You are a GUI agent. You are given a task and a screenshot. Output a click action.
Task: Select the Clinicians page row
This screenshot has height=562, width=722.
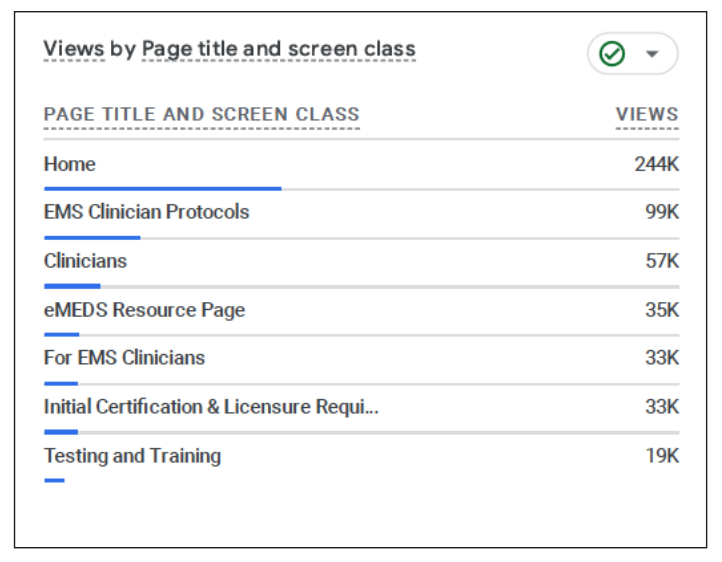point(85,261)
